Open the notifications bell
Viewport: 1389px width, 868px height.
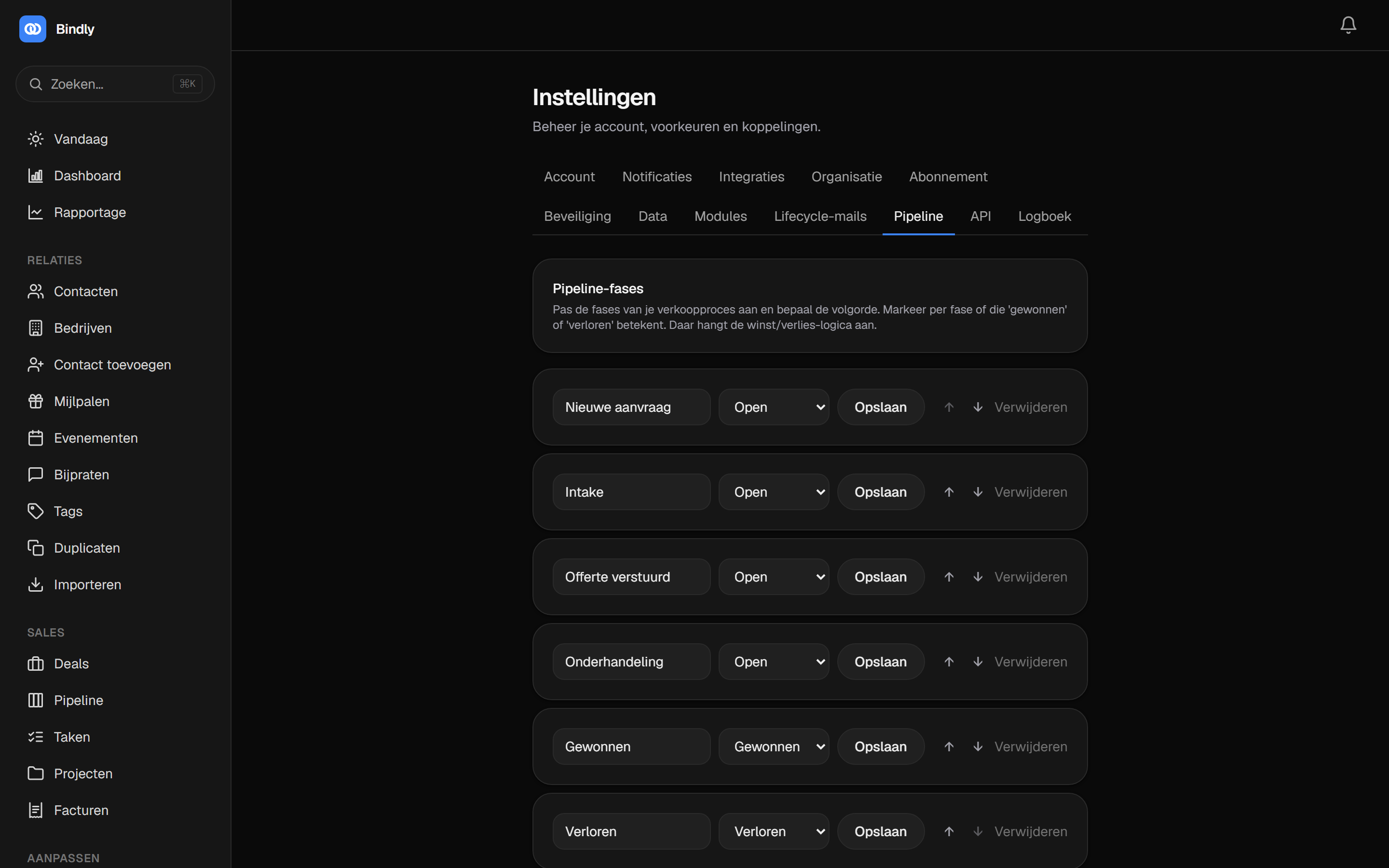(x=1348, y=25)
